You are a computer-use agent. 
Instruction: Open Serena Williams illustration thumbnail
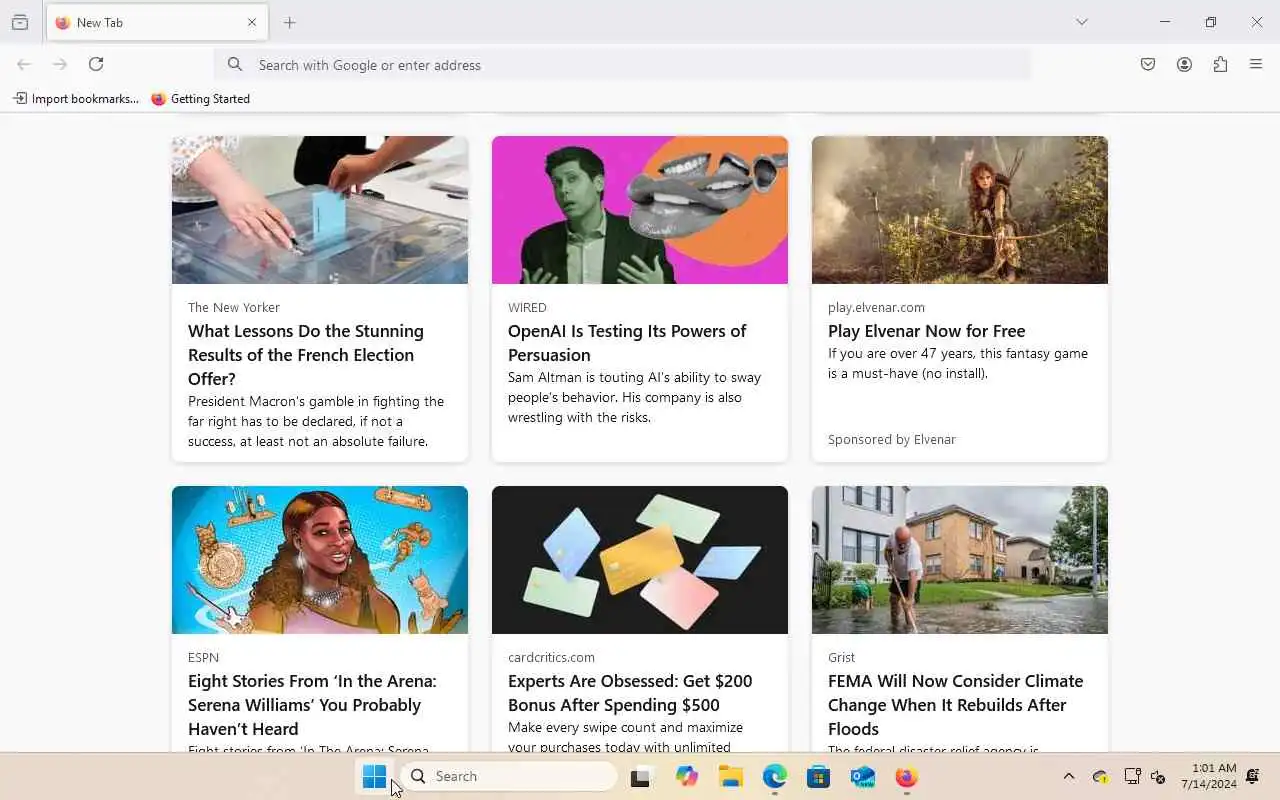click(320, 560)
